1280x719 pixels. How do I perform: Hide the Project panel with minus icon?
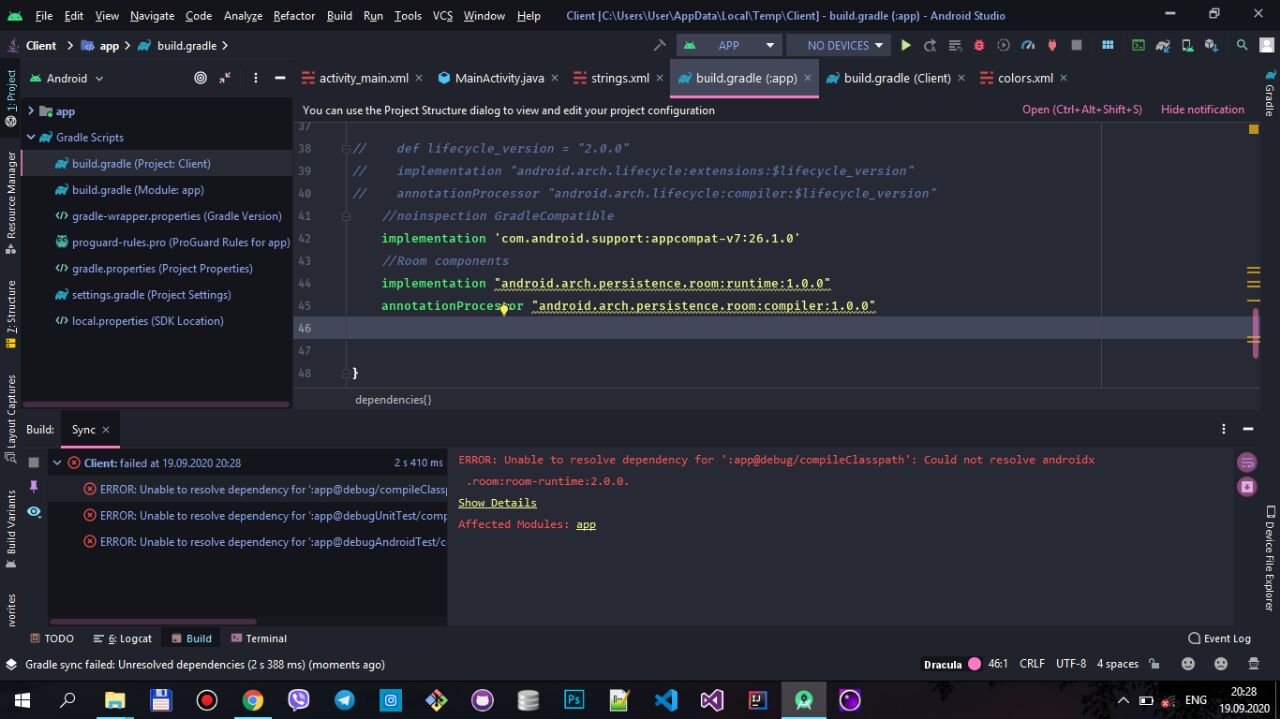[280, 78]
